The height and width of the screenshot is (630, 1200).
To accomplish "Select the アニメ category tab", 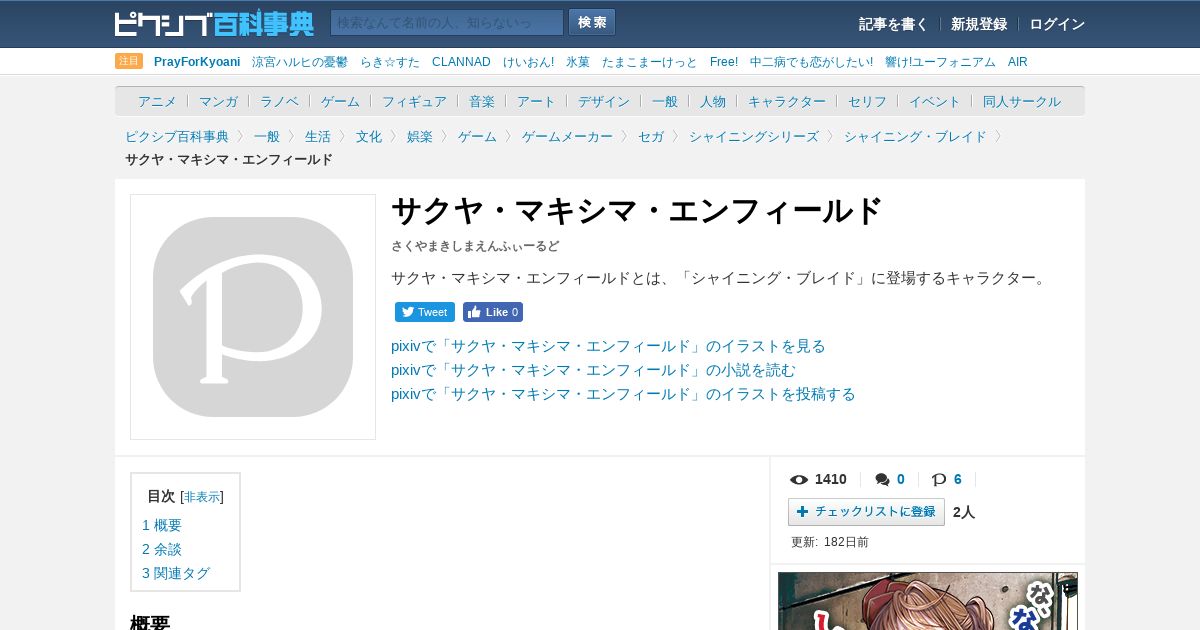I will point(157,101).
